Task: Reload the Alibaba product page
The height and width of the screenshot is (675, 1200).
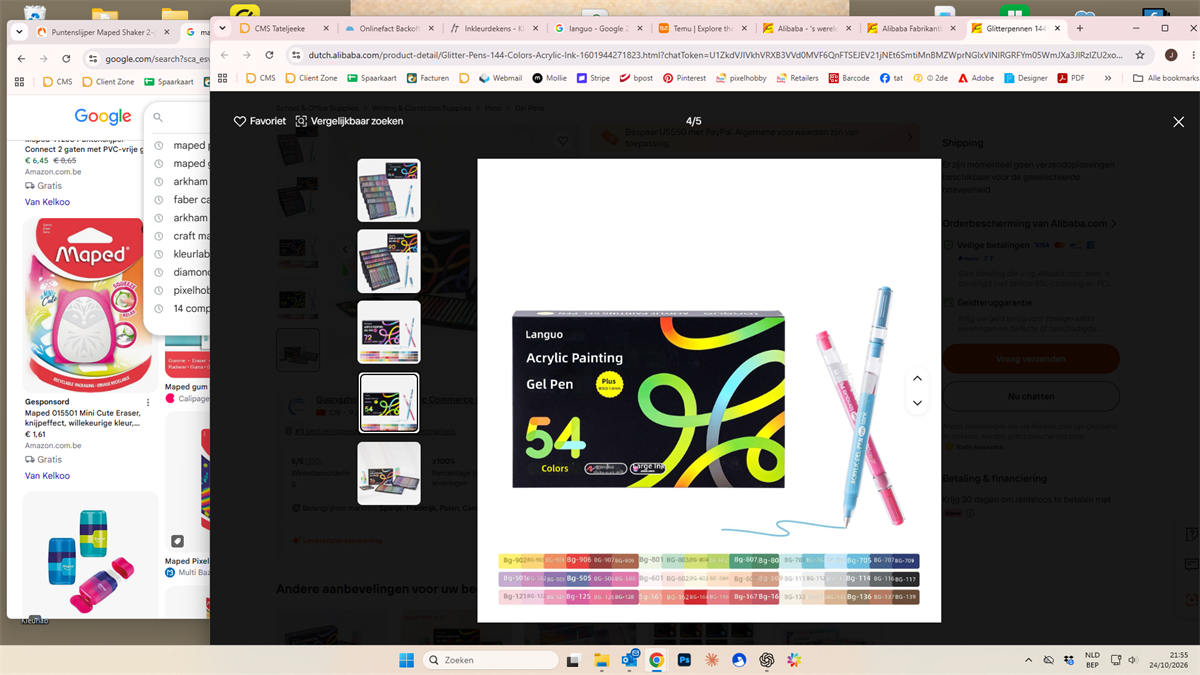Action: (269, 55)
